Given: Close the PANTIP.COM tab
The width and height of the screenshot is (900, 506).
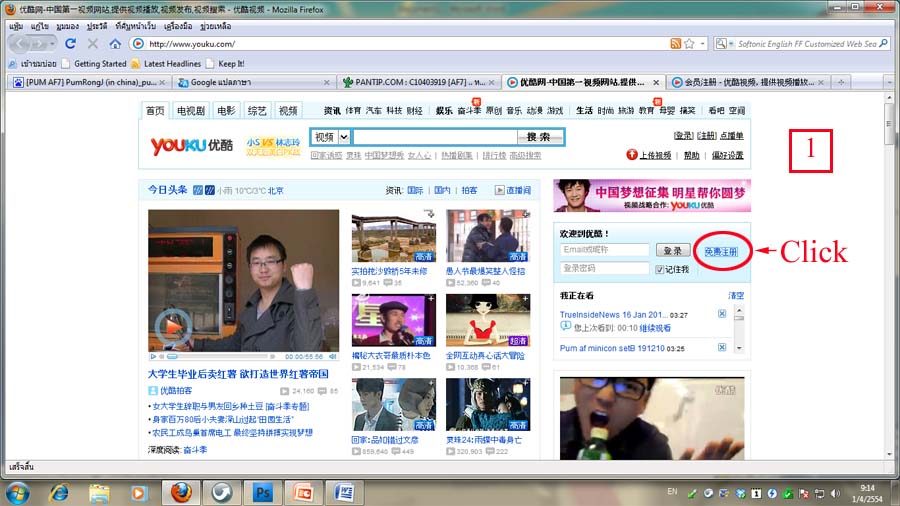Looking at the screenshot, I should pyautogui.click(x=491, y=83).
